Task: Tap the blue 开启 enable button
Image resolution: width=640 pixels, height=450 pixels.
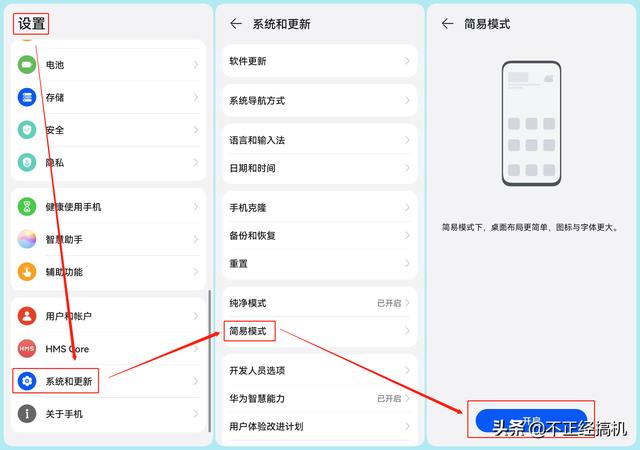Action: pos(531,420)
